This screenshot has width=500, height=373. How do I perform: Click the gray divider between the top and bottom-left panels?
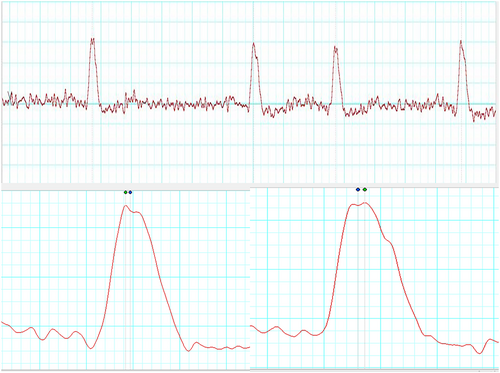click(125, 187)
